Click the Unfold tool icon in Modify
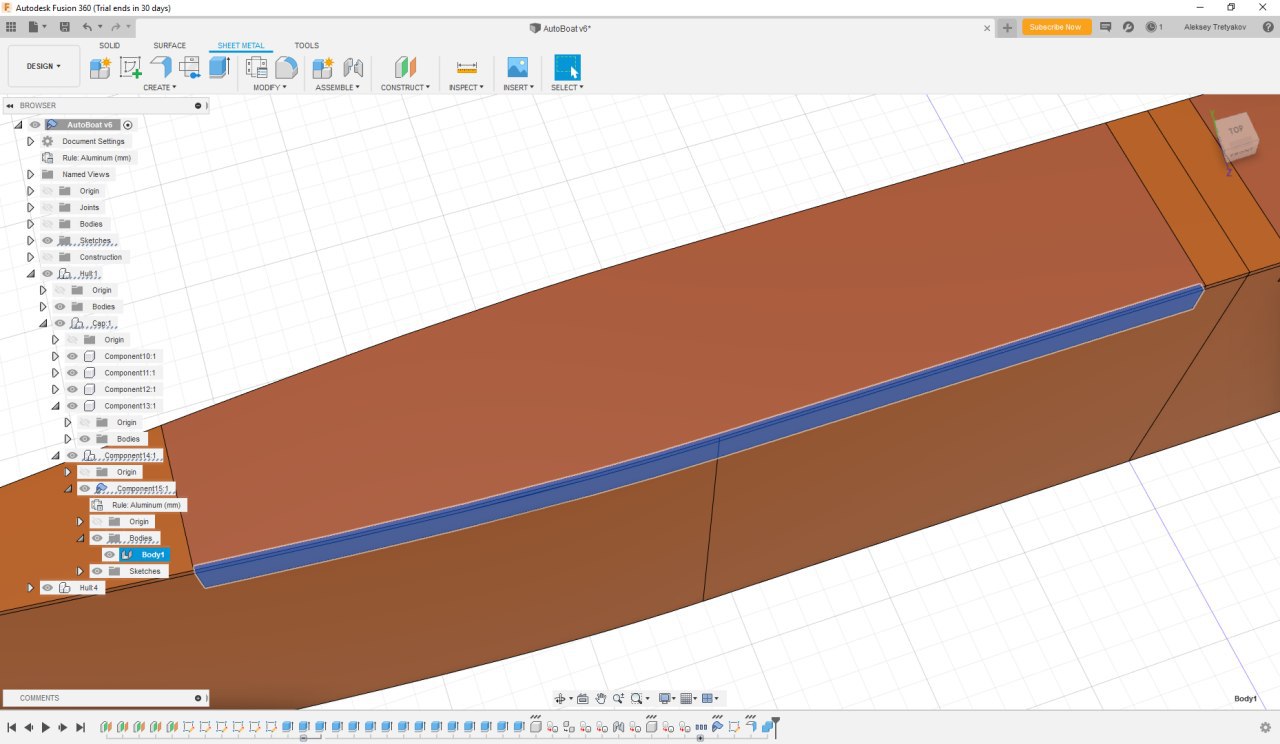 pos(287,68)
